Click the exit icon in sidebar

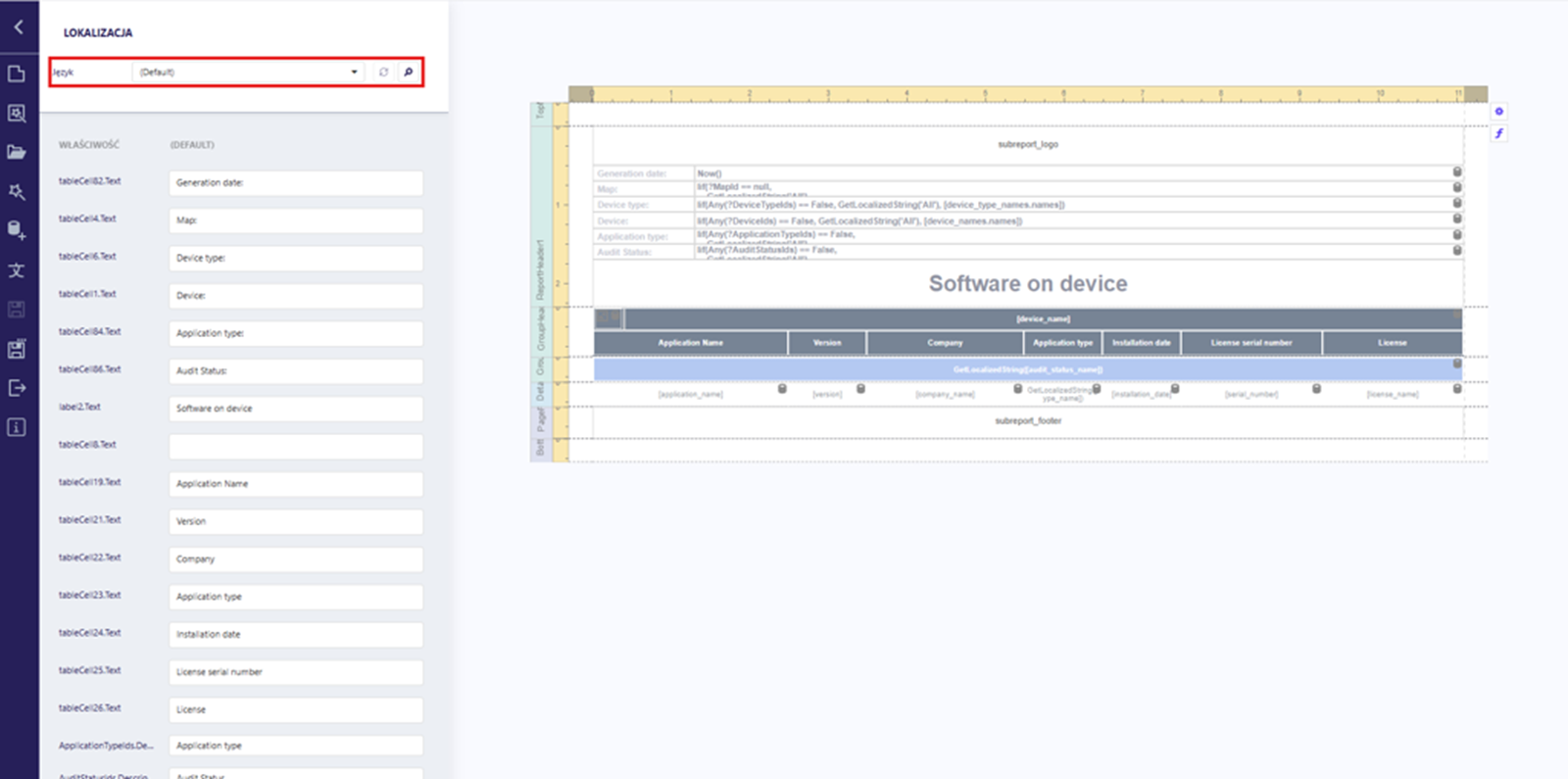tap(17, 388)
